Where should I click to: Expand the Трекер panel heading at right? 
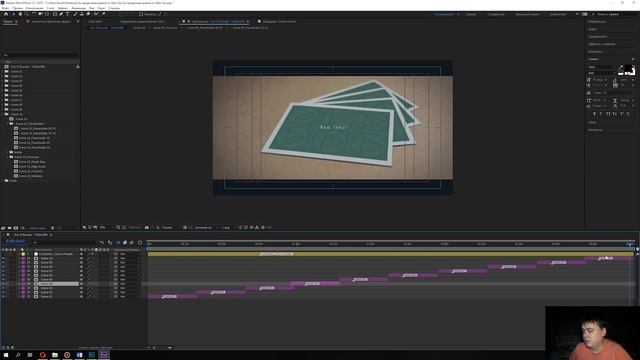click(x=595, y=130)
